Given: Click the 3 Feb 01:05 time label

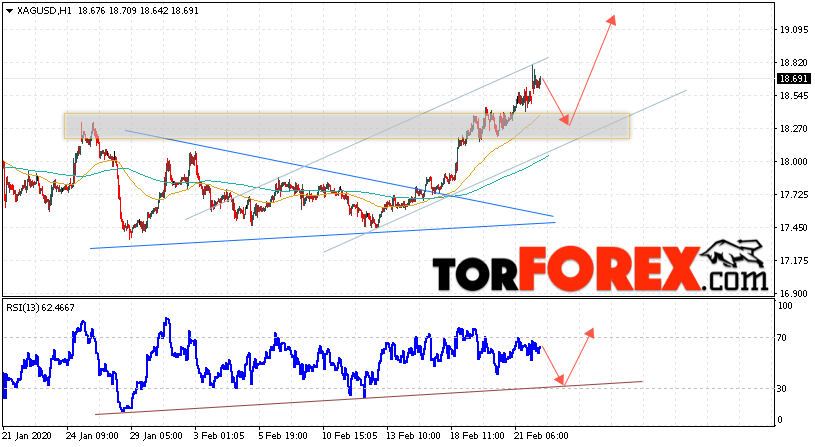Looking at the screenshot, I should [x=219, y=435].
